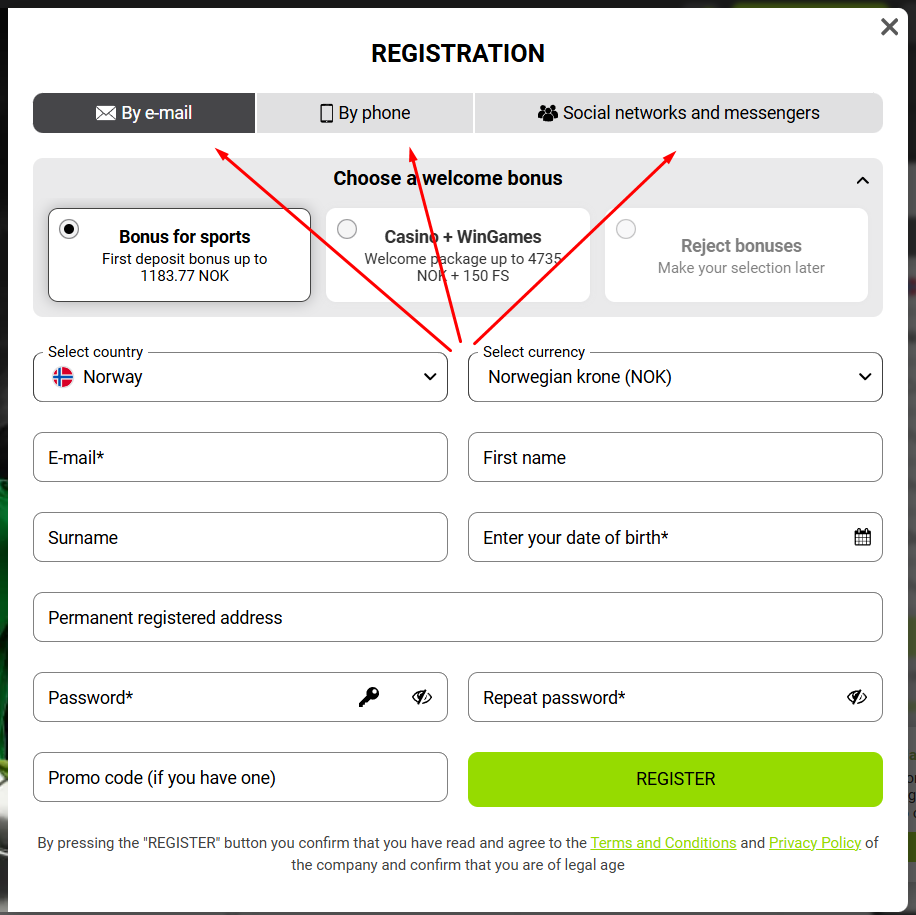916x915 pixels.
Task: Focus the Promo code input field
Action: point(240,777)
